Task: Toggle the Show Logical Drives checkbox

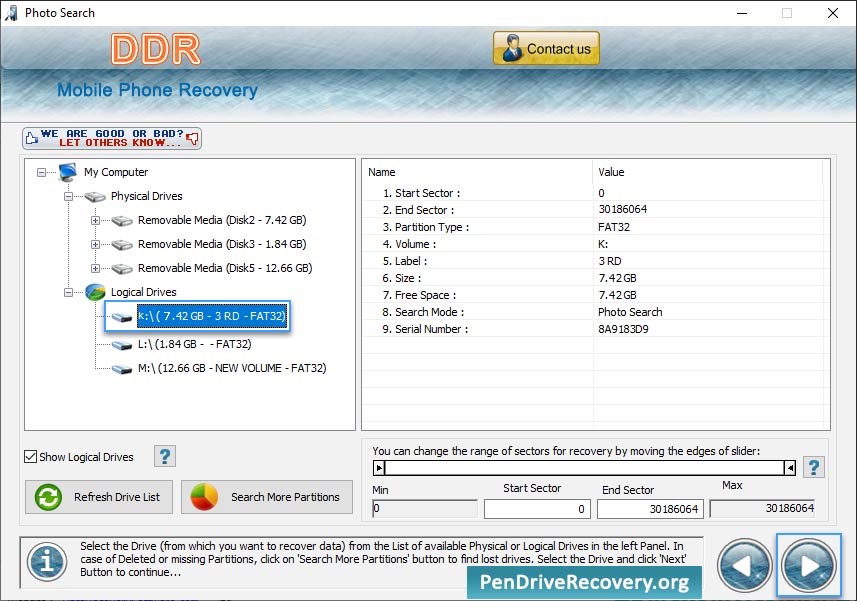Action: [x=31, y=457]
